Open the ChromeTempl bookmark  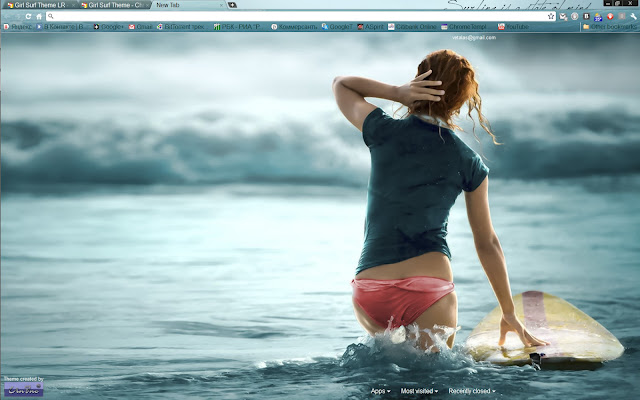coord(464,27)
